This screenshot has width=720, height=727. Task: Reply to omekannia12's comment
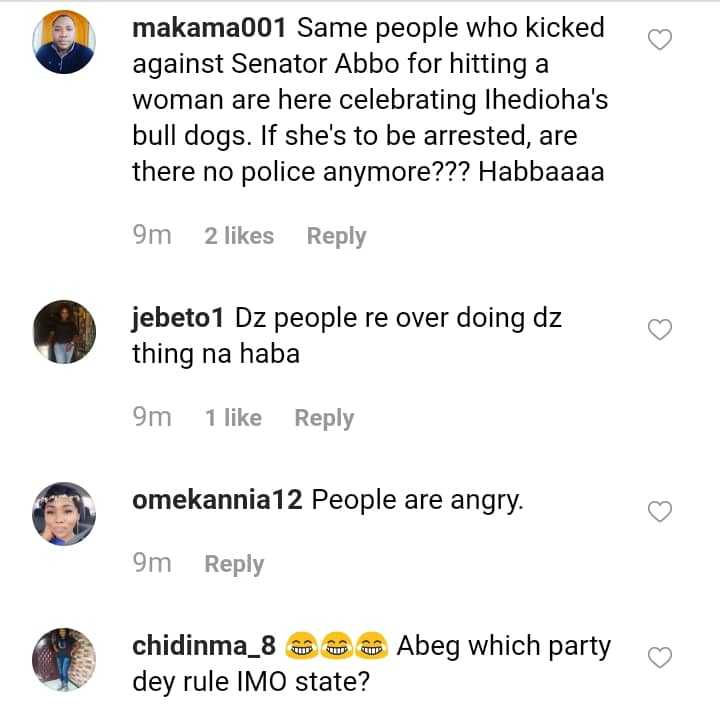coord(234,564)
